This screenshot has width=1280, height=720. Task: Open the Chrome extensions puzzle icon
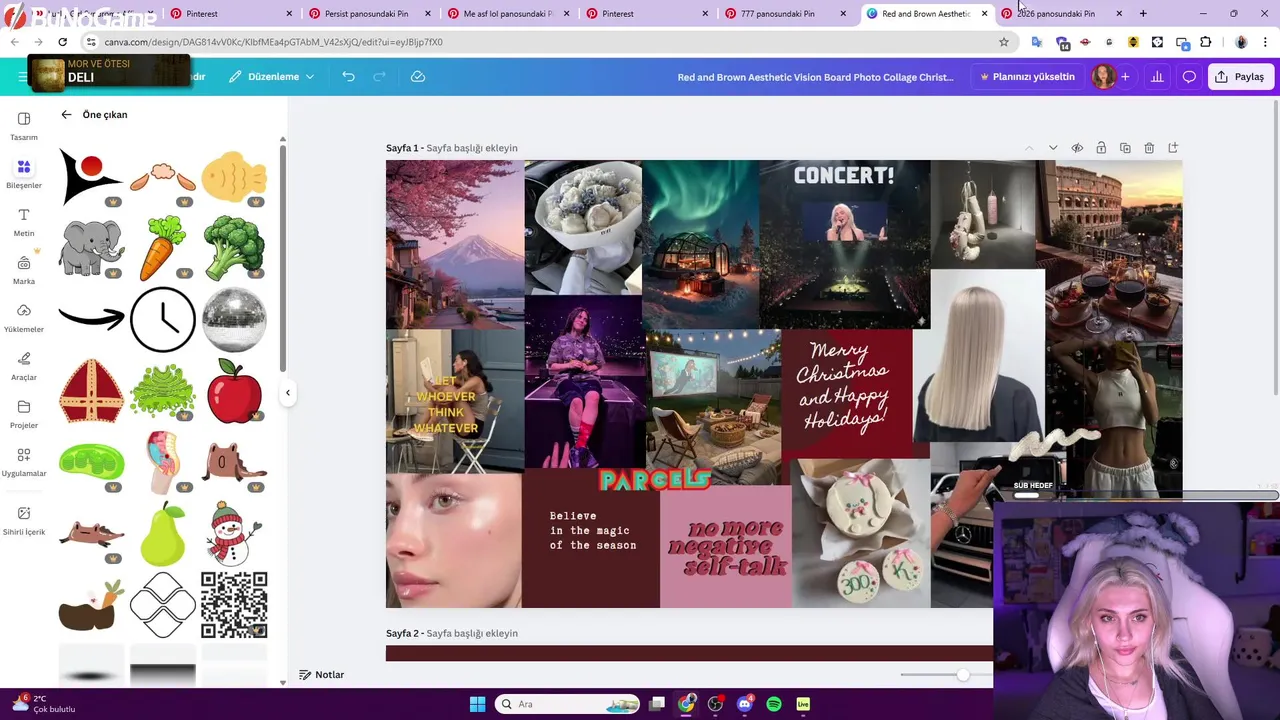[x=1206, y=42]
